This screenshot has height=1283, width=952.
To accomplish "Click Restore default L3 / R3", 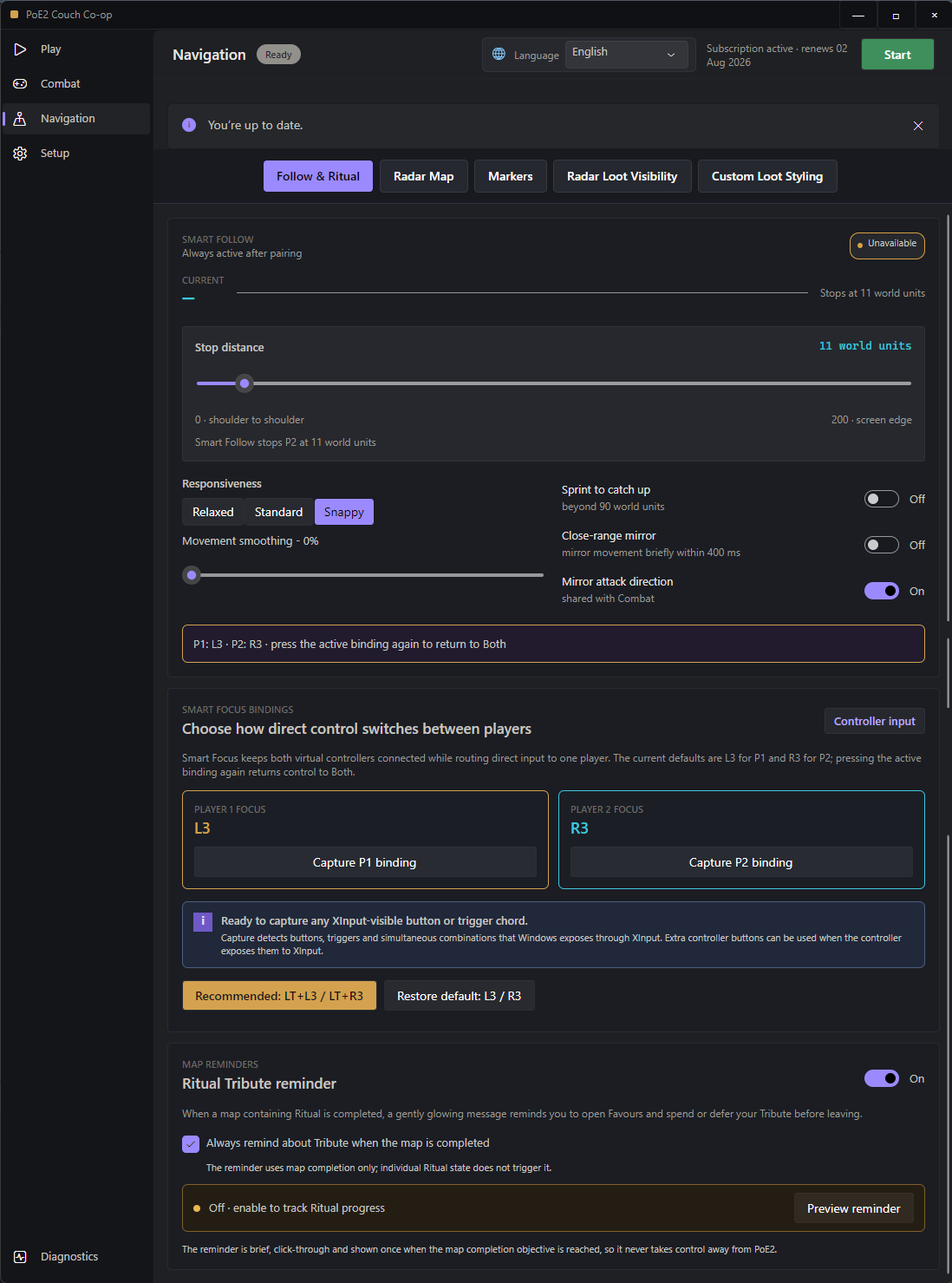I will click(x=460, y=996).
